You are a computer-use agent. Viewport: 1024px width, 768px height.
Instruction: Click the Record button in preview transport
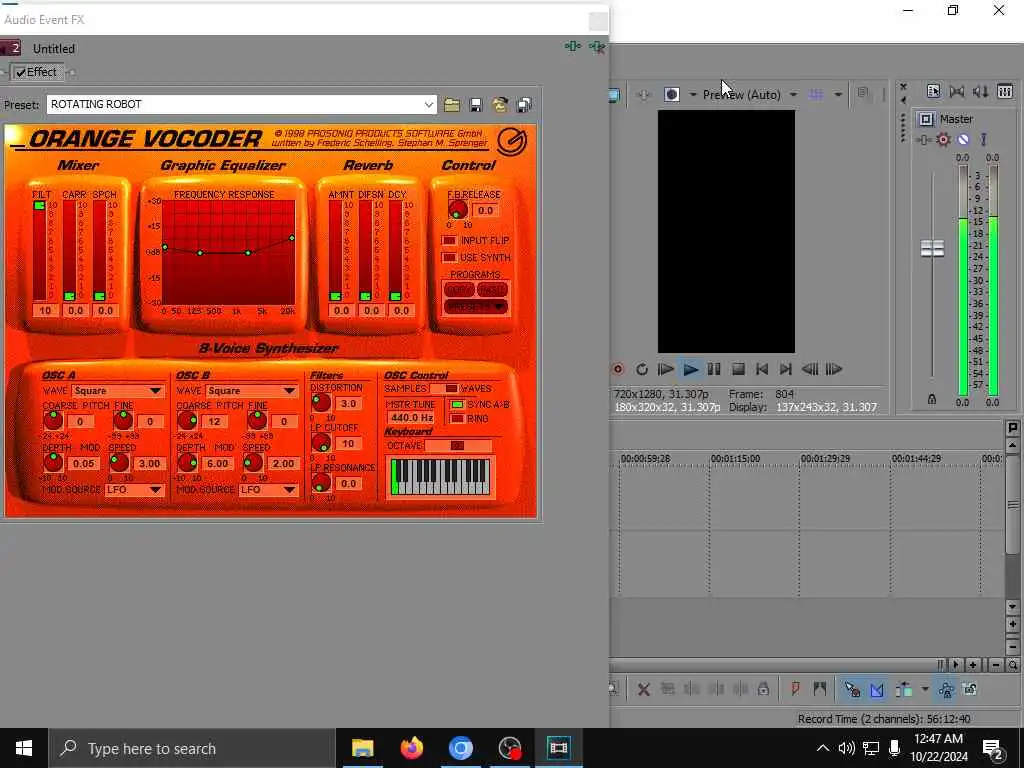click(618, 369)
